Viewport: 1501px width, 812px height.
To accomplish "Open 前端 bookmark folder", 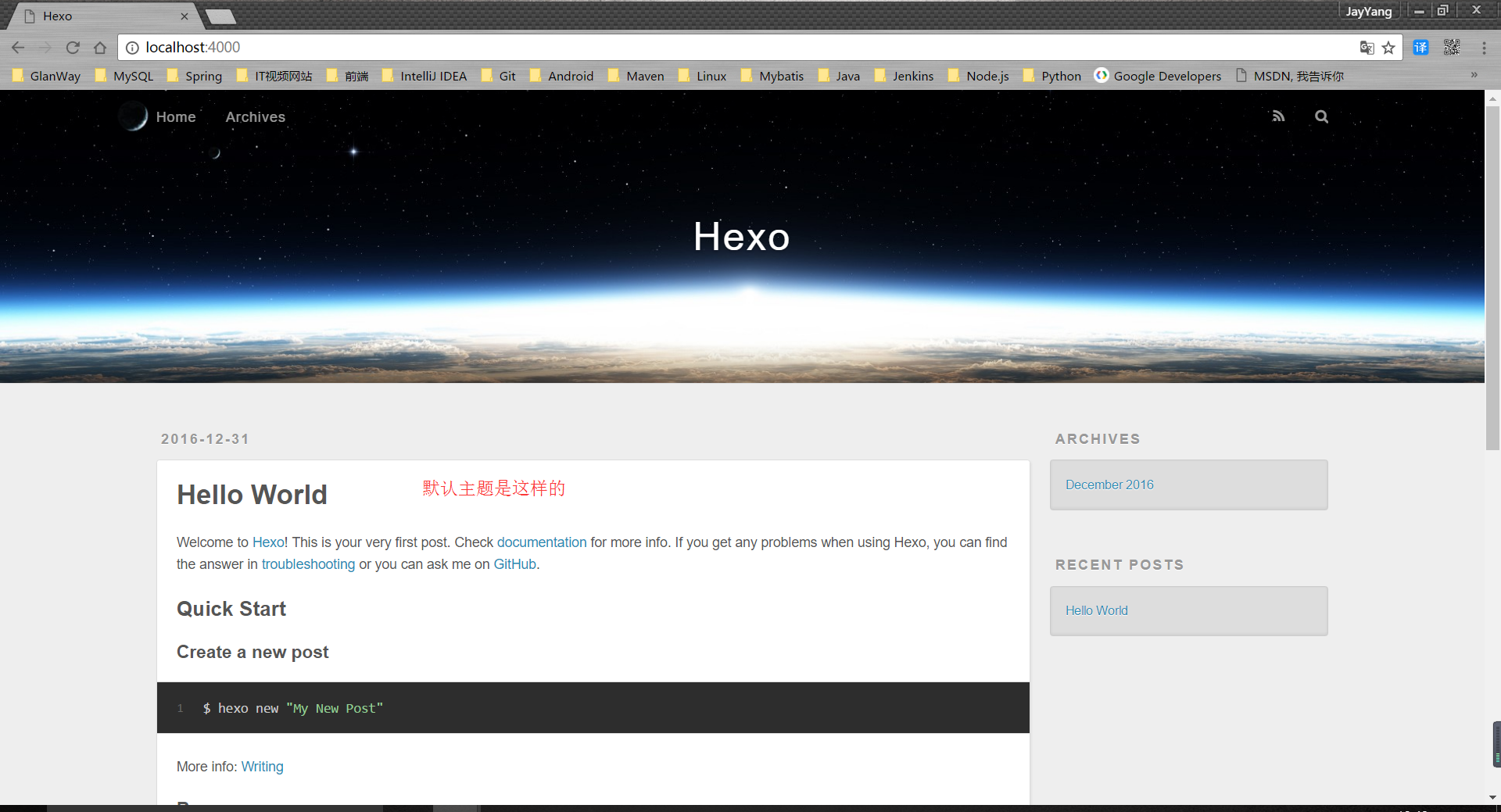I will pyautogui.click(x=347, y=76).
